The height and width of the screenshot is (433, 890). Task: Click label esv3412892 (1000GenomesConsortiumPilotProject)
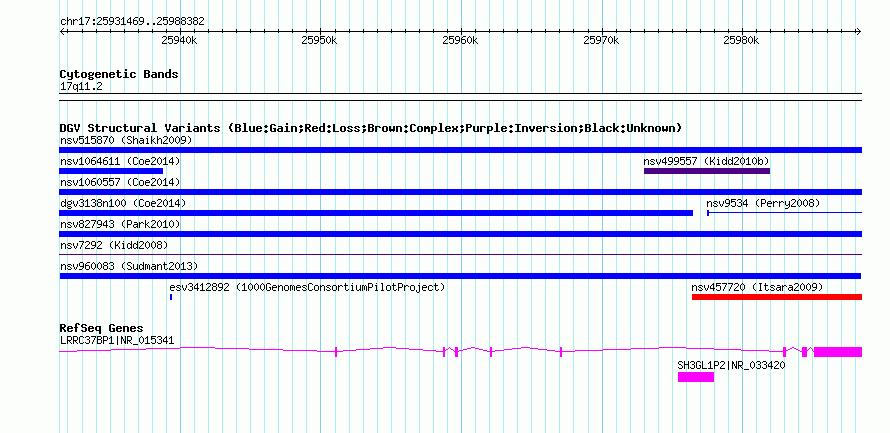tap(307, 287)
